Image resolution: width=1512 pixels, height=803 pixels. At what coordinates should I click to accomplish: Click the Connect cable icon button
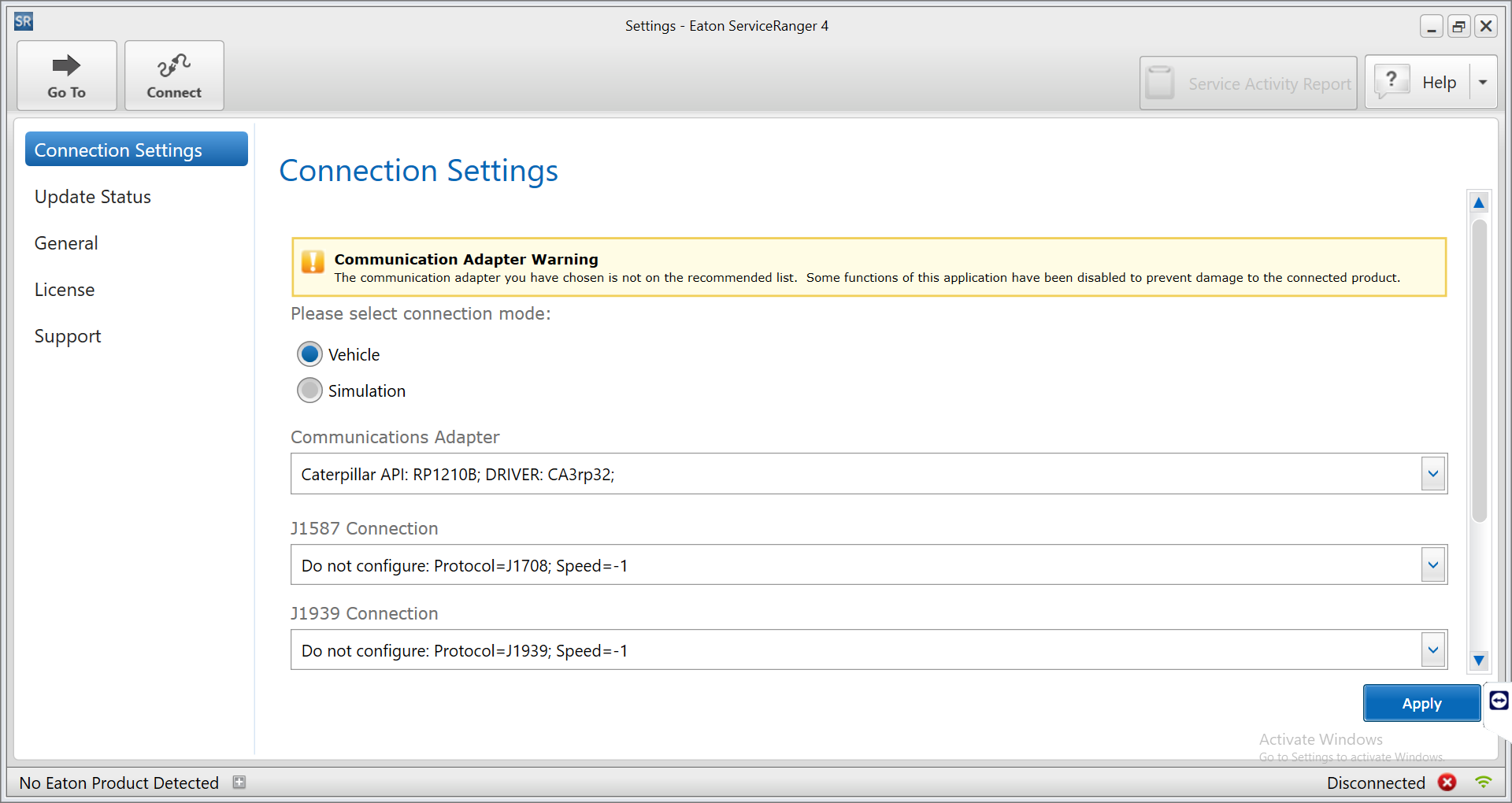click(x=174, y=76)
